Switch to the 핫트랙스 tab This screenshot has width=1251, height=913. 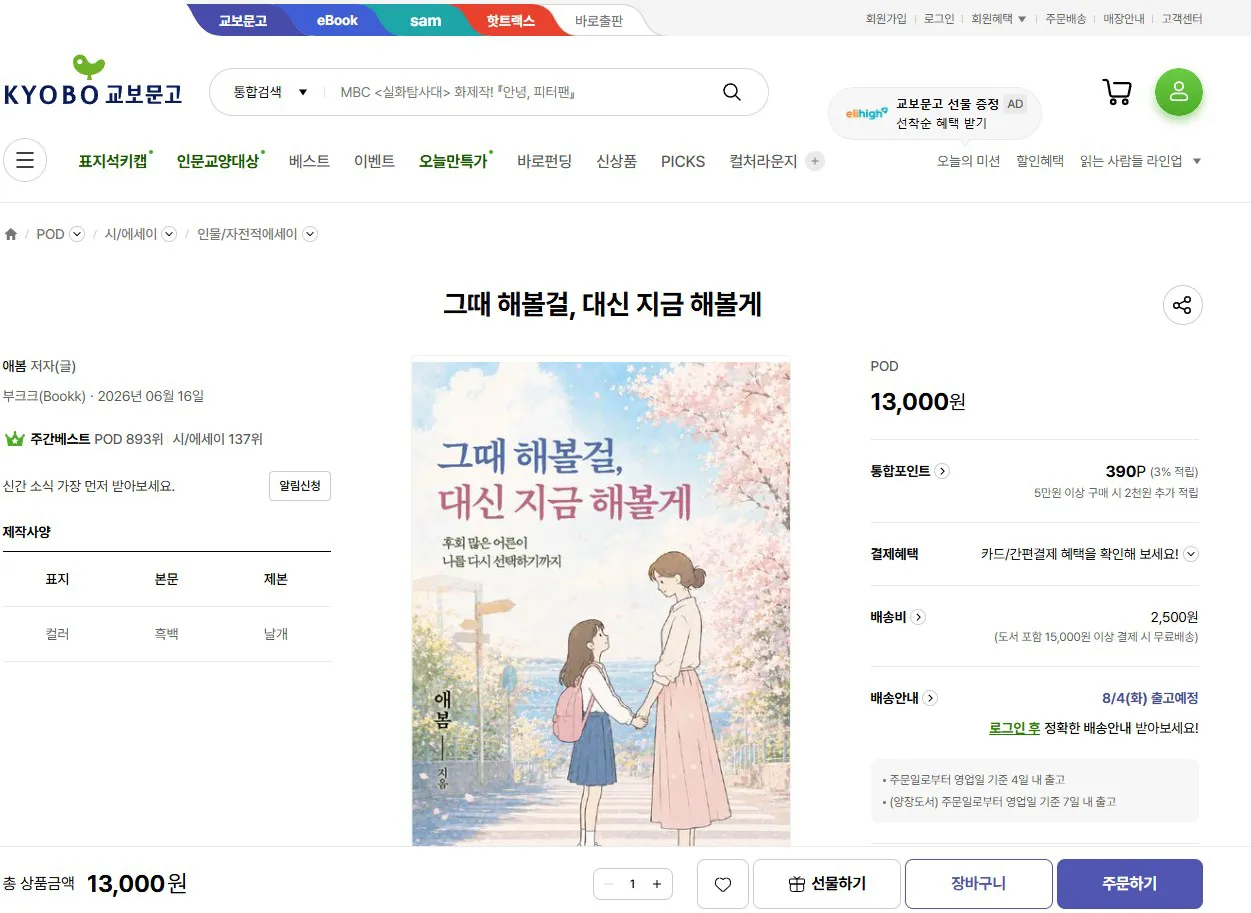coord(510,20)
